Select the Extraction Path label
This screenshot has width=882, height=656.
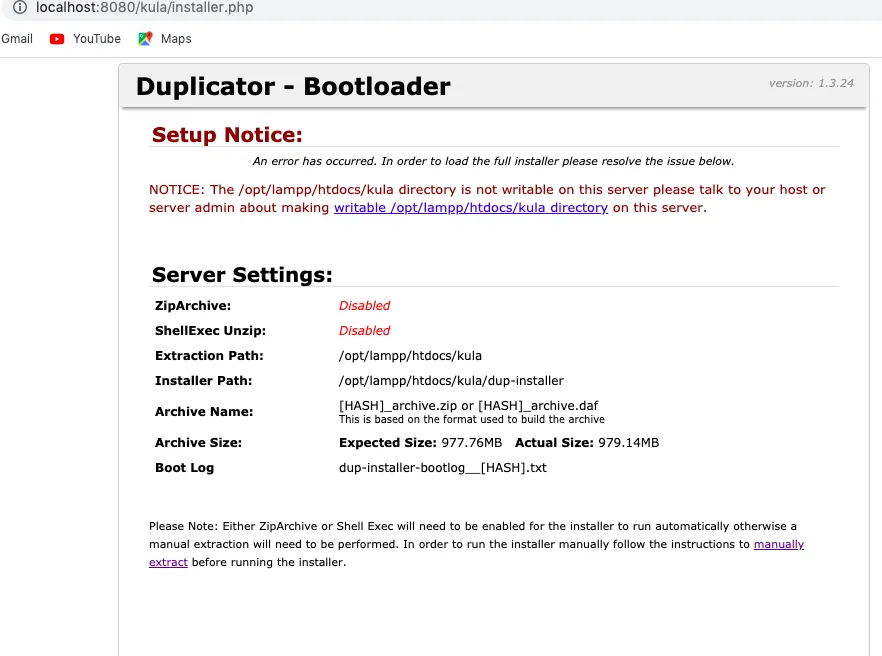(x=209, y=356)
